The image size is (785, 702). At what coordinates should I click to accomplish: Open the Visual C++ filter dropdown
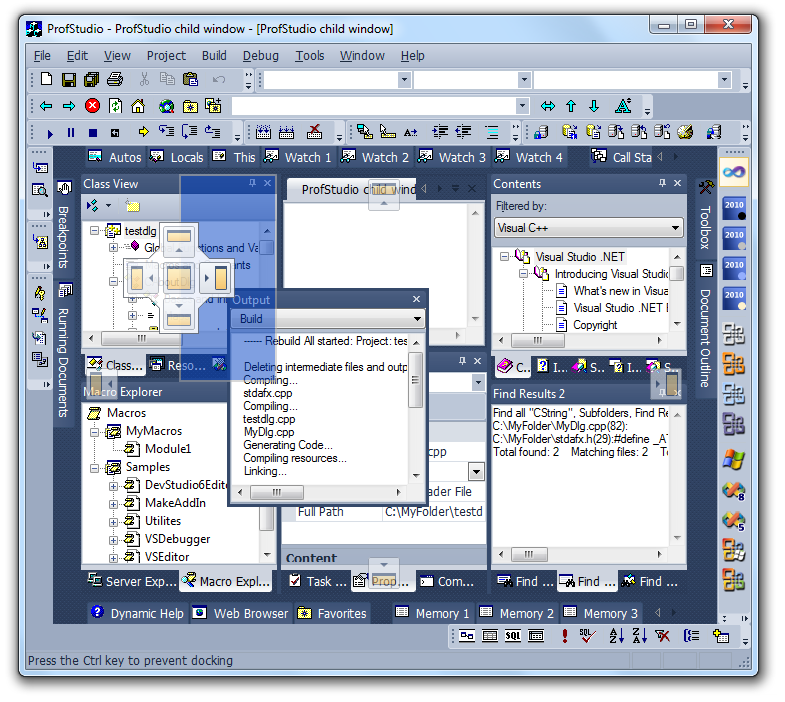(675, 228)
